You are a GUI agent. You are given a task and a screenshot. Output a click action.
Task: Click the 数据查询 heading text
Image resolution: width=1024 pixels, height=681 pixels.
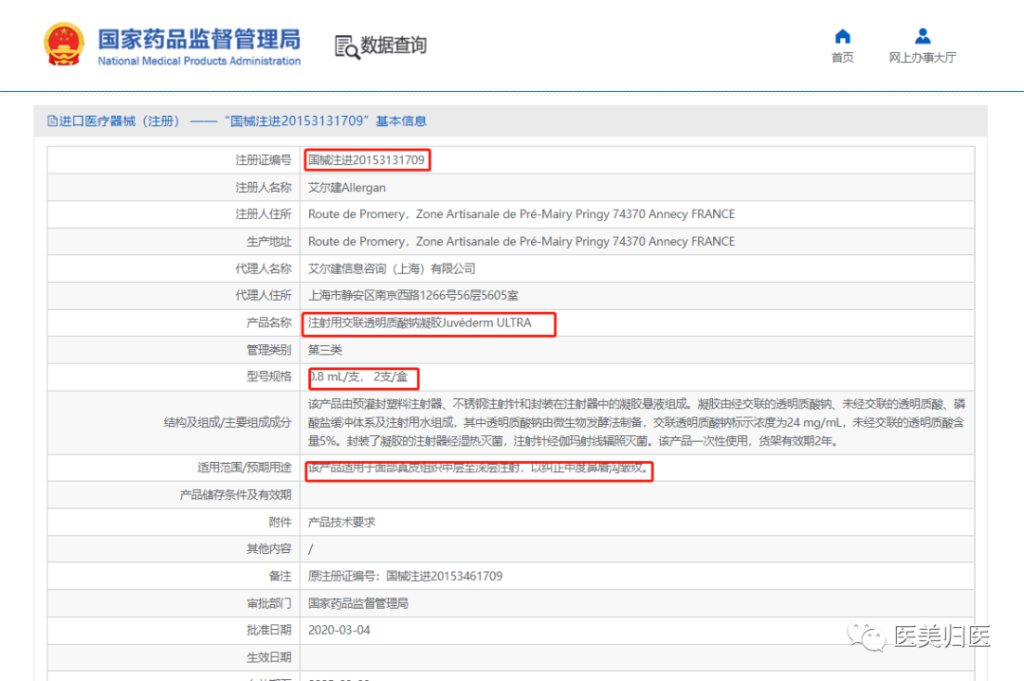click(394, 45)
